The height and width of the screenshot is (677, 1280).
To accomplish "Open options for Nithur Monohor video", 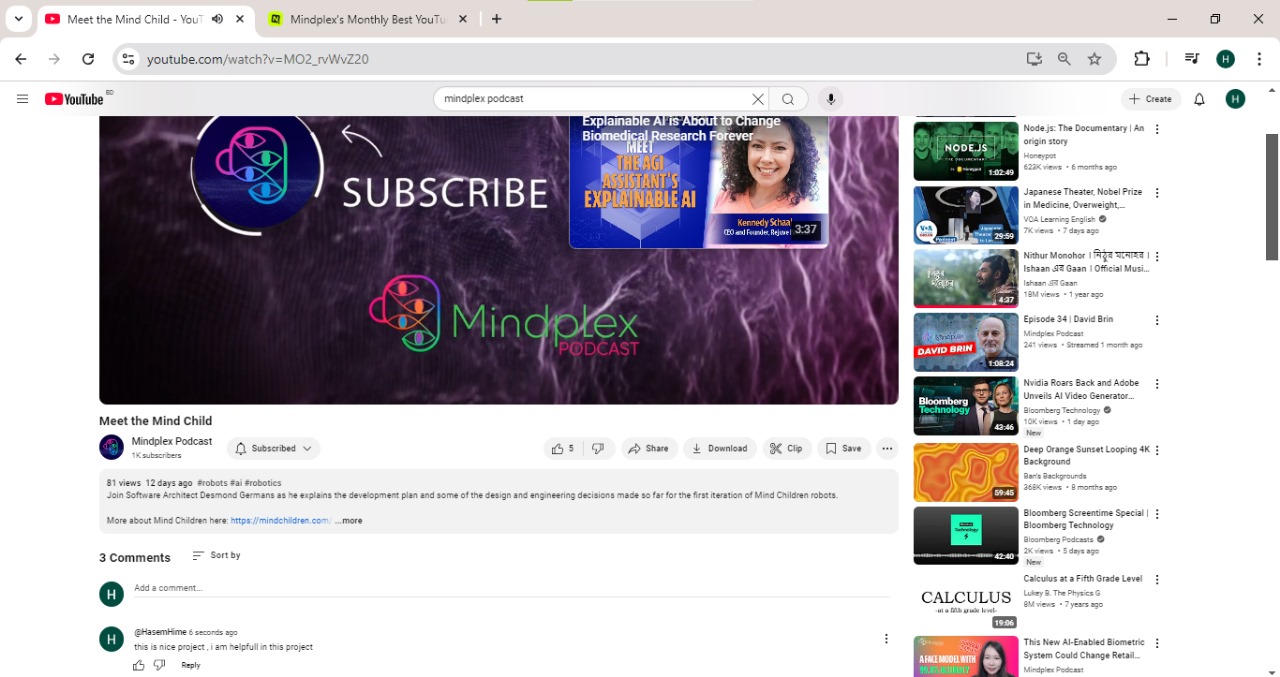I will coord(1157,257).
